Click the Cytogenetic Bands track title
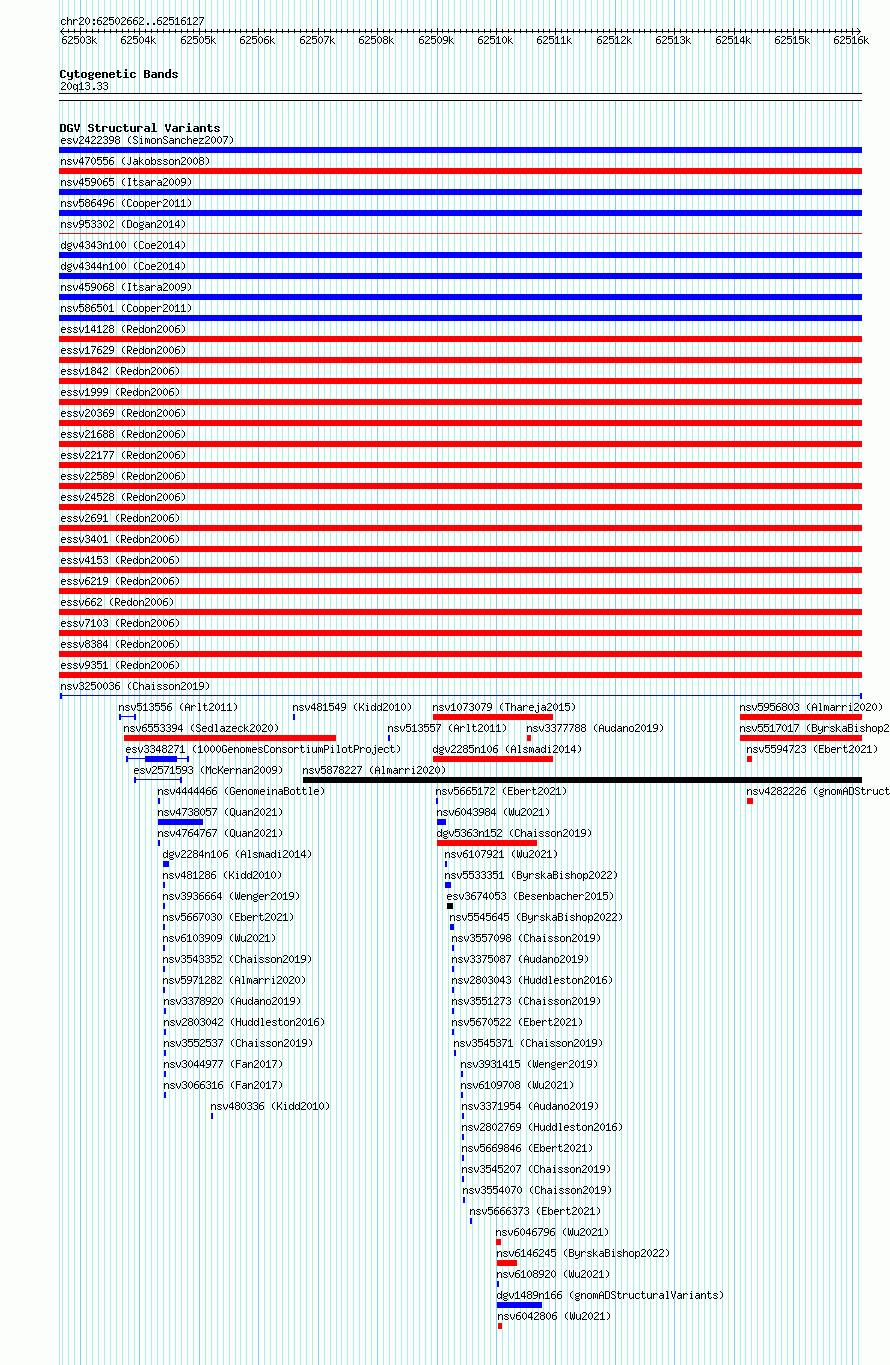 click(119, 74)
